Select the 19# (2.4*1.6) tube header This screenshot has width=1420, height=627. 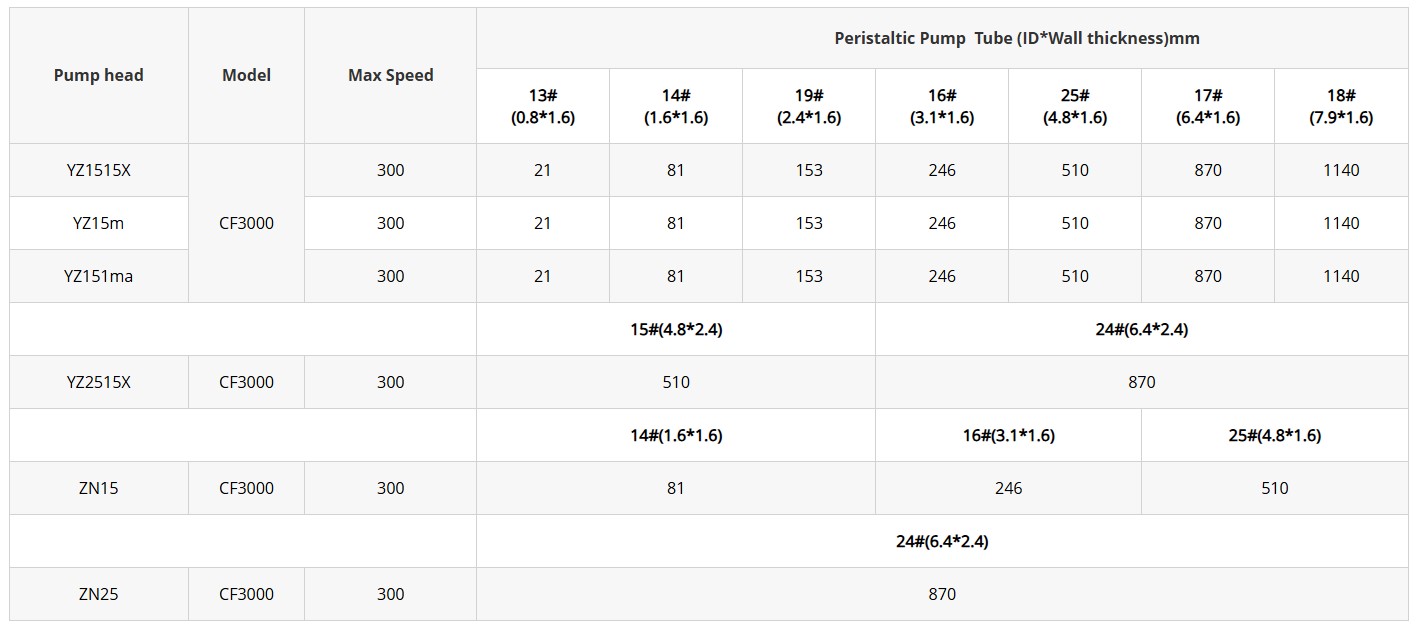[808, 106]
